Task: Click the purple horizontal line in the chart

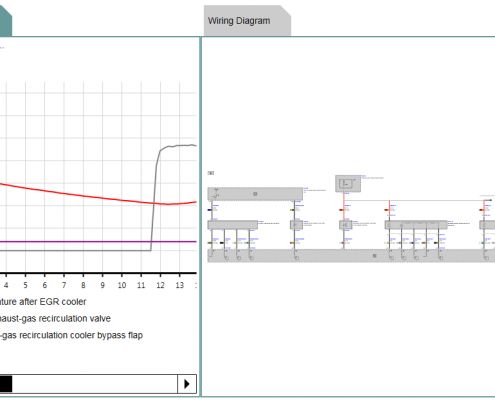Action: click(98, 241)
